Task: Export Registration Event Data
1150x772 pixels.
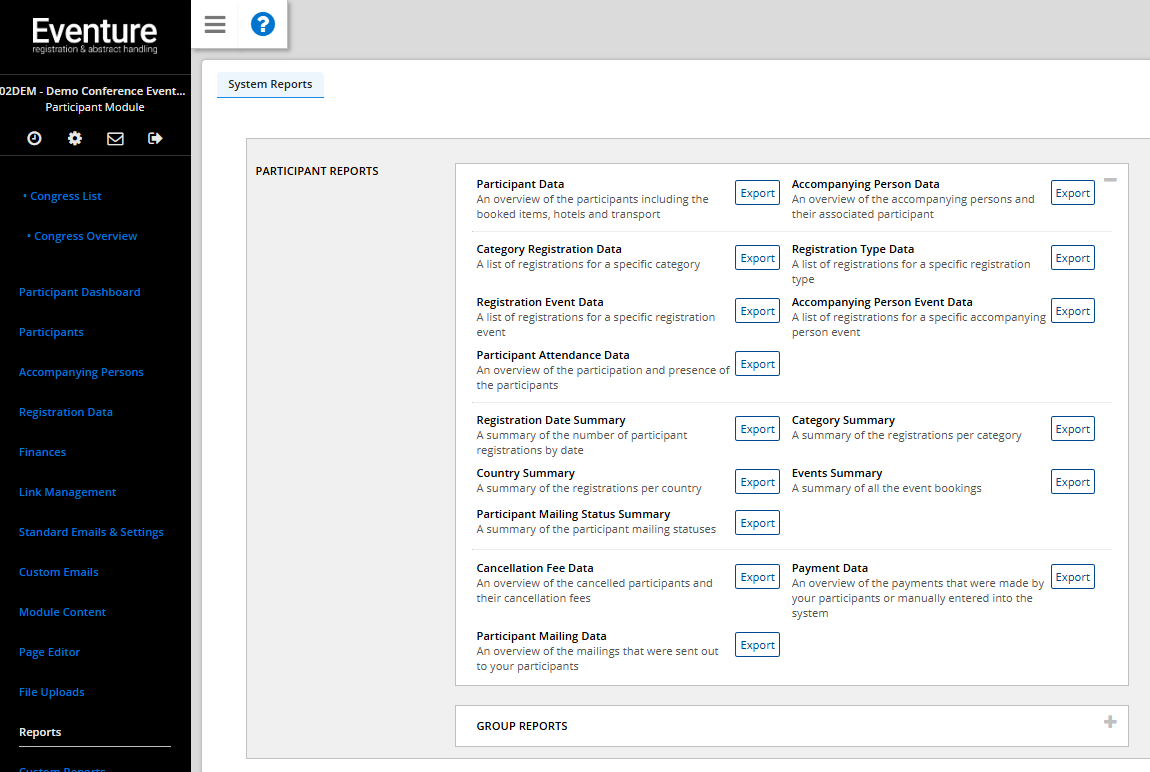Action: pyautogui.click(x=758, y=311)
